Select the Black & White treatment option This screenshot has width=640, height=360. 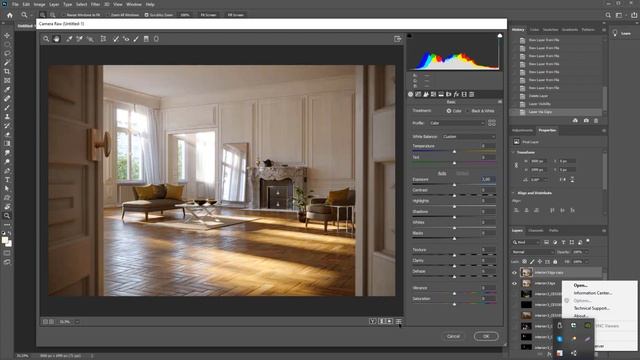coord(482,111)
